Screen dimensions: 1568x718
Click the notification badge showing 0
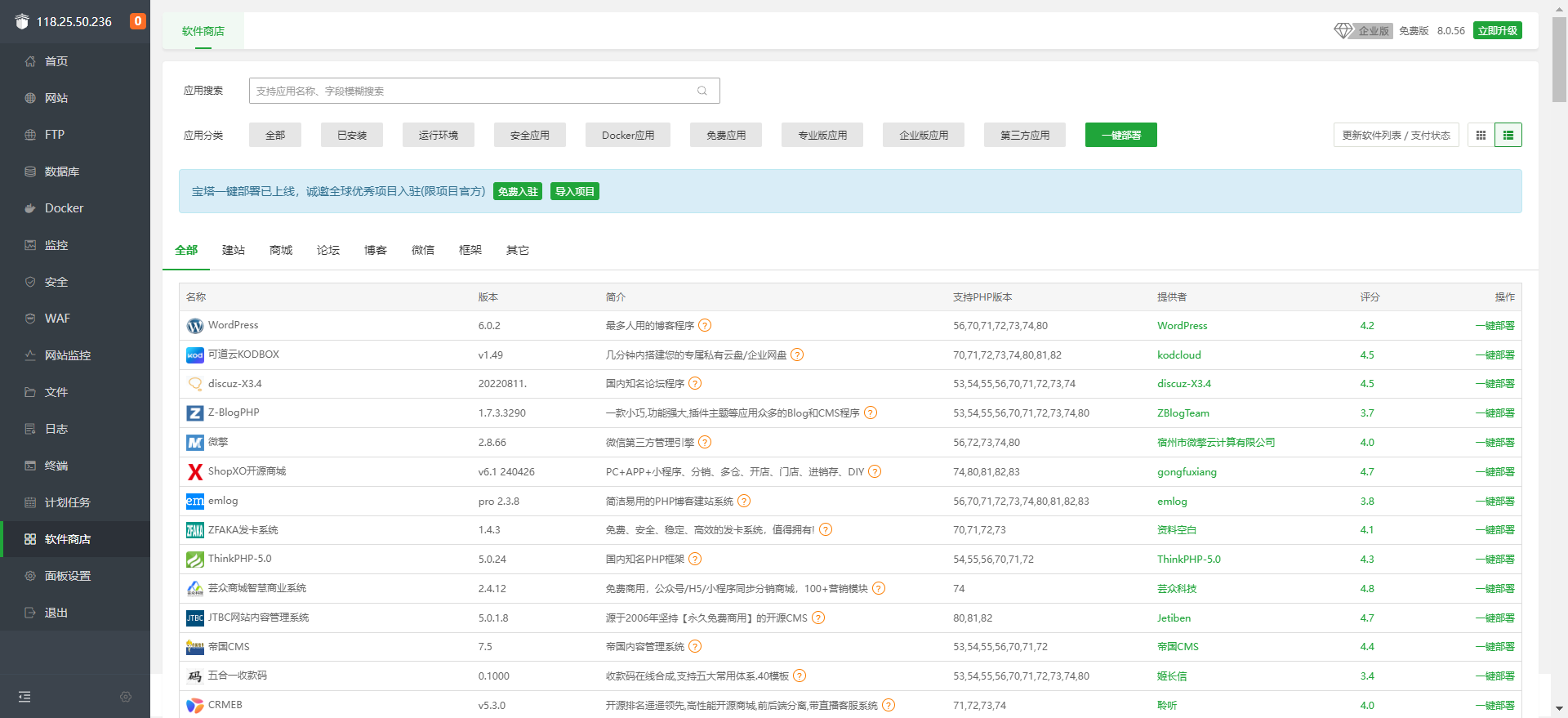point(138,21)
